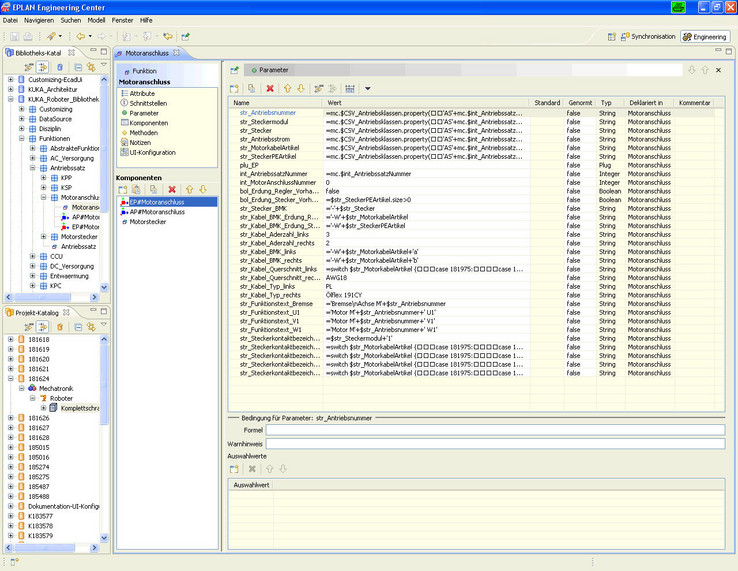This screenshot has height=571, width=738.
Task: Expand the KUKA_Architektur library node
Action: [11, 89]
